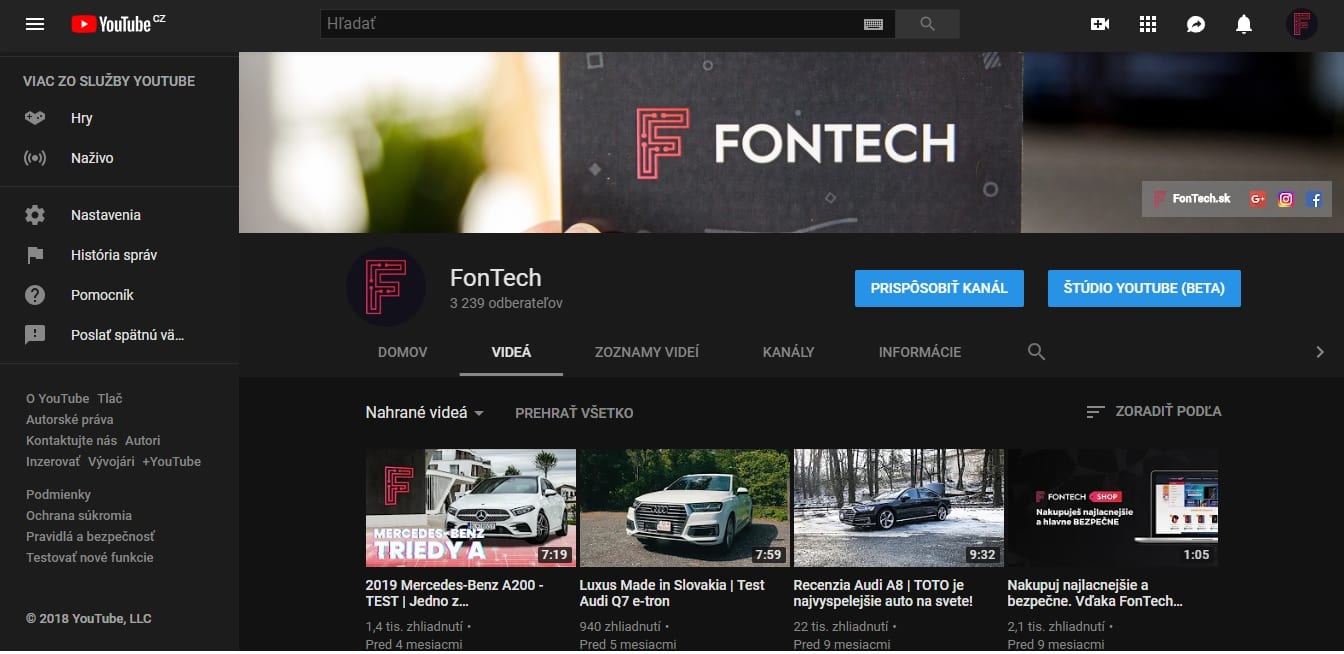Image resolution: width=1344 pixels, height=654 pixels.
Task: Open the Facebook link in banner
Action: click(x=1316, y=199)
